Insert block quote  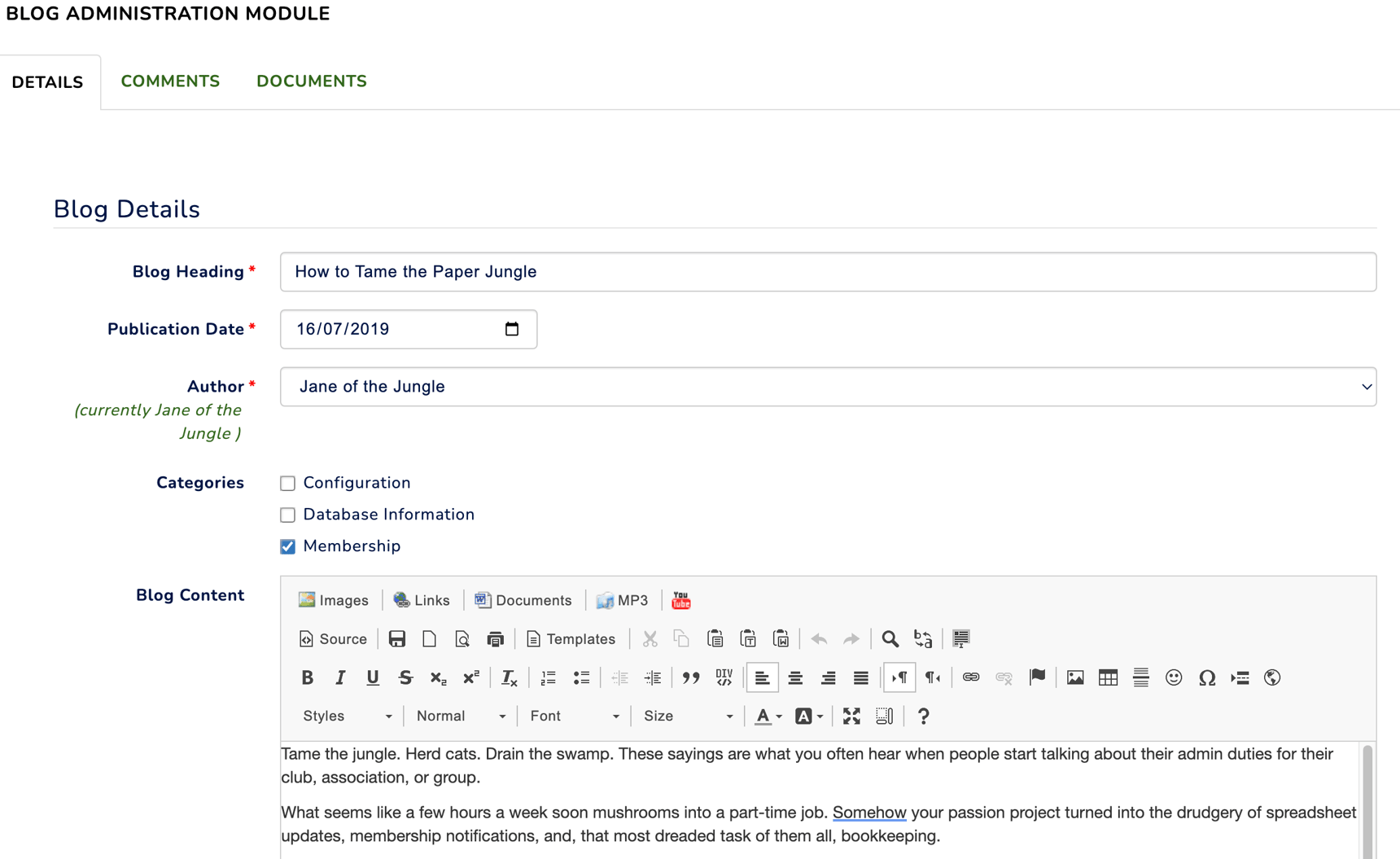point(691,677)
